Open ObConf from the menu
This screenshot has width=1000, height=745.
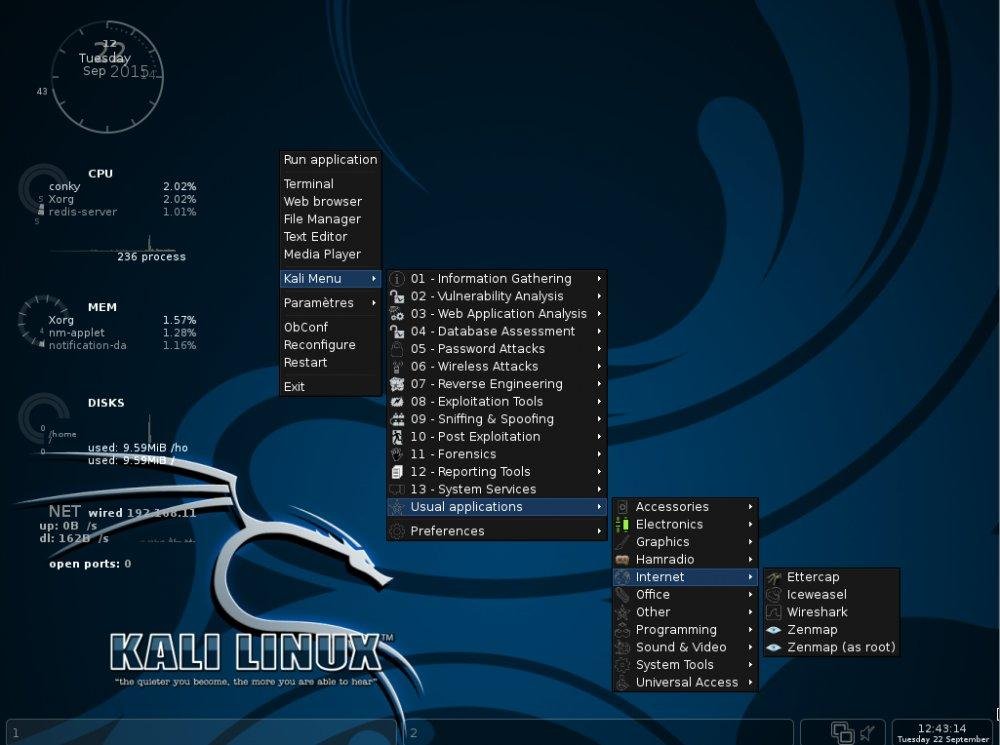[330, 327]
